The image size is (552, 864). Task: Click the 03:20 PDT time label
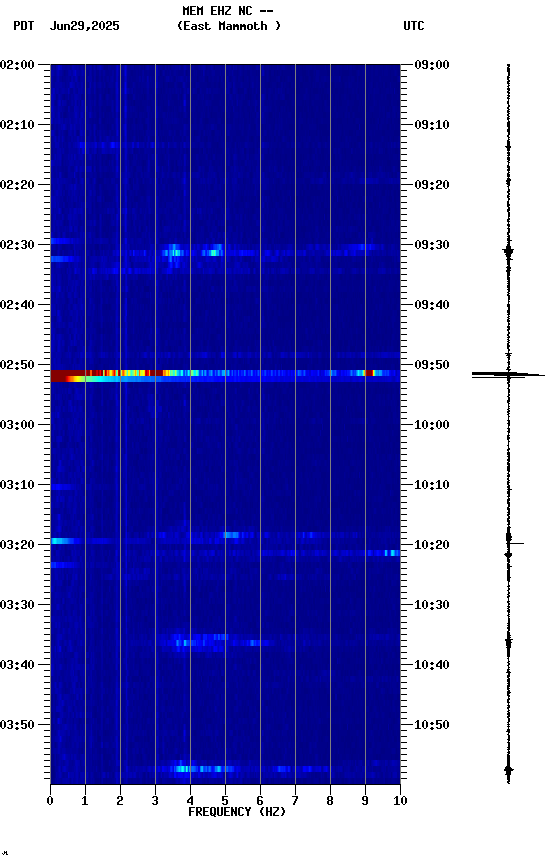(17, 545)
